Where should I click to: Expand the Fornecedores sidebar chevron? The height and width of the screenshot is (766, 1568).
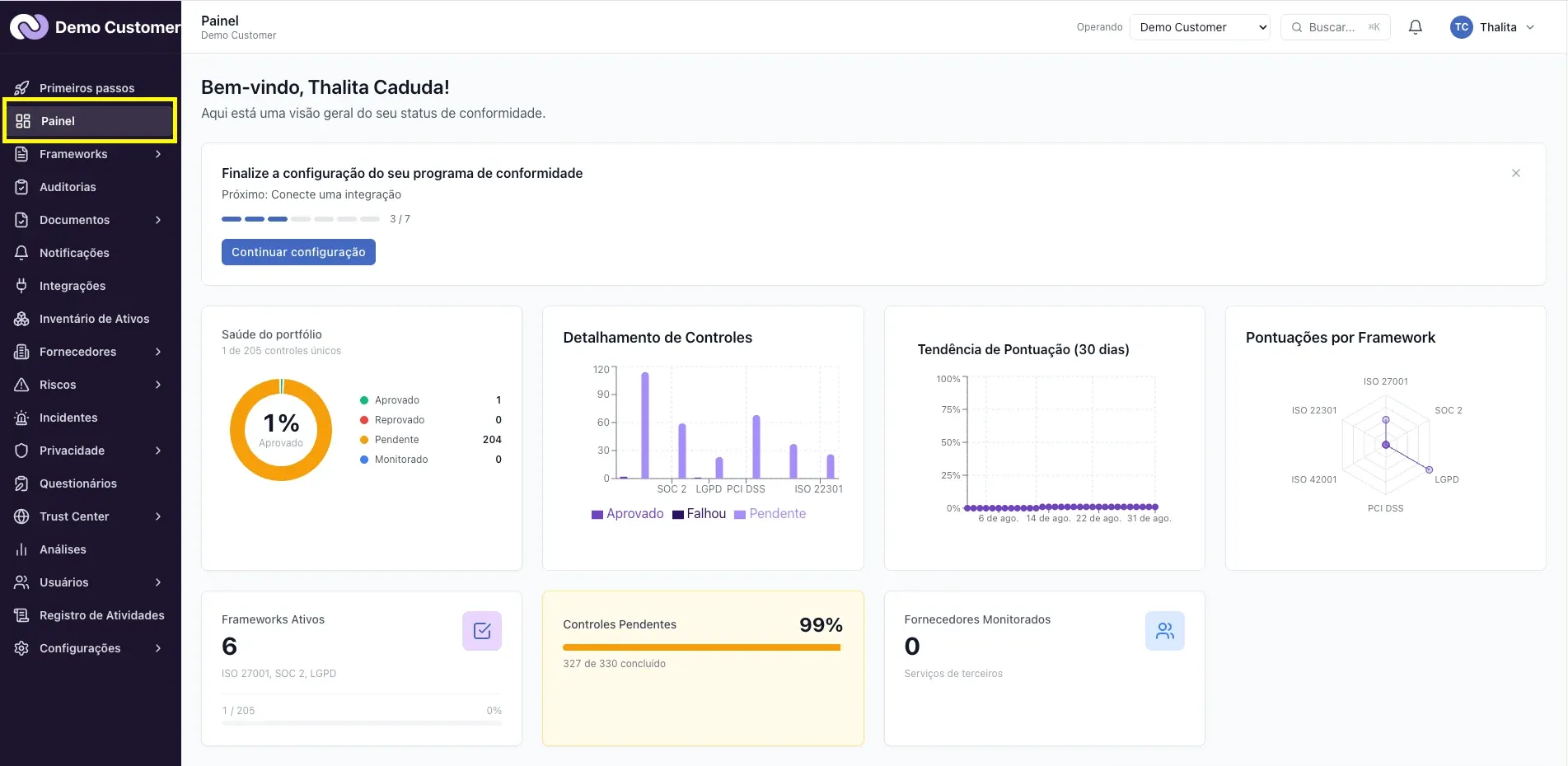[158, 352]
